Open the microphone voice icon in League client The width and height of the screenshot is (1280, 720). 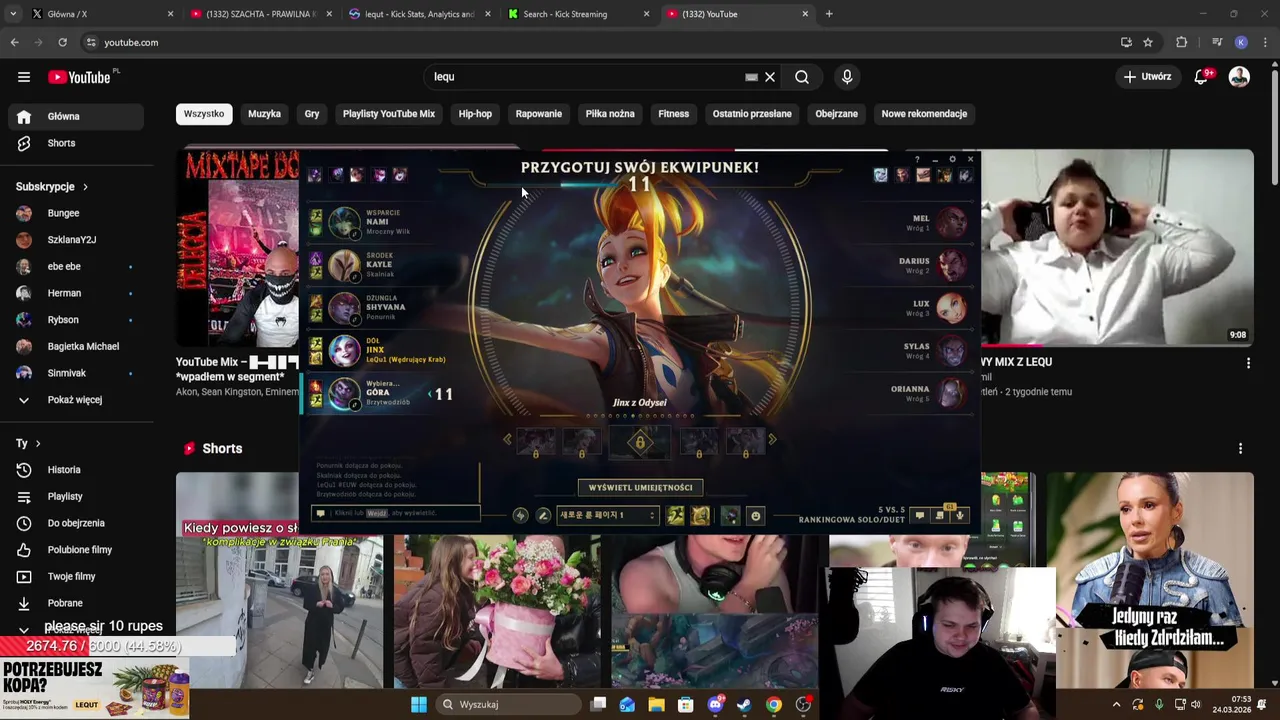tap(959, 516)
